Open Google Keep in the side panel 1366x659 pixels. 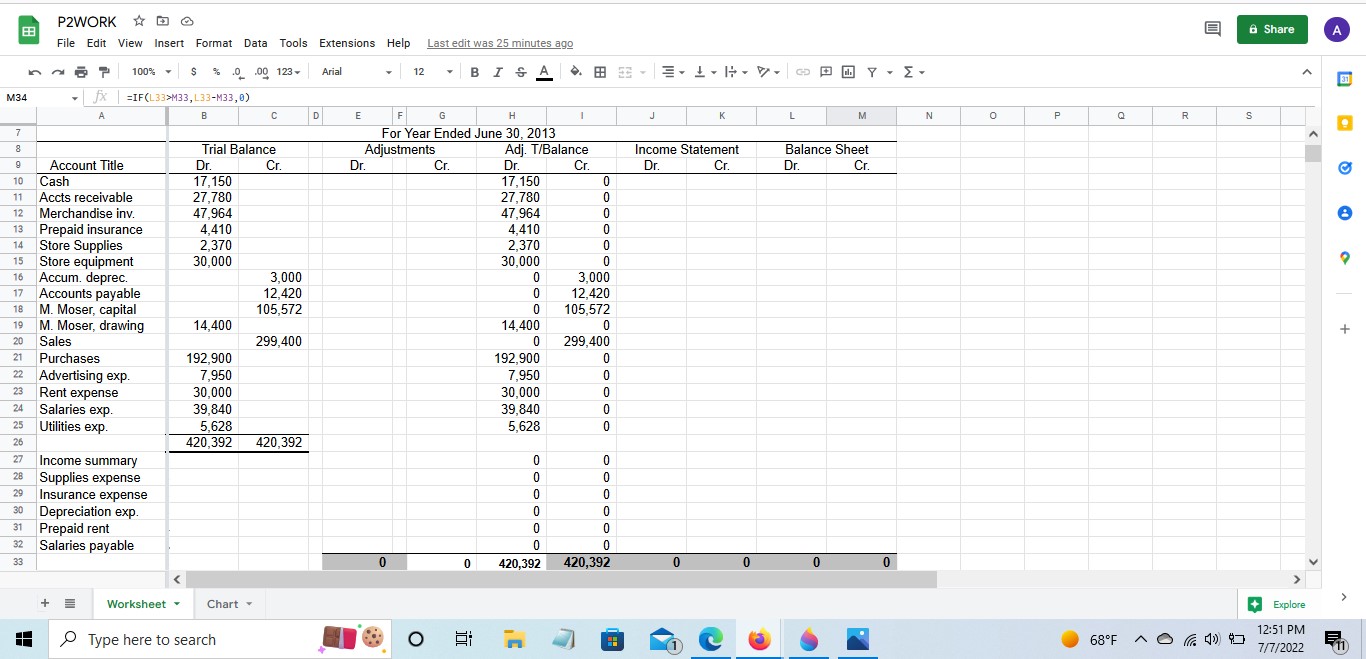coord(1344,122)
